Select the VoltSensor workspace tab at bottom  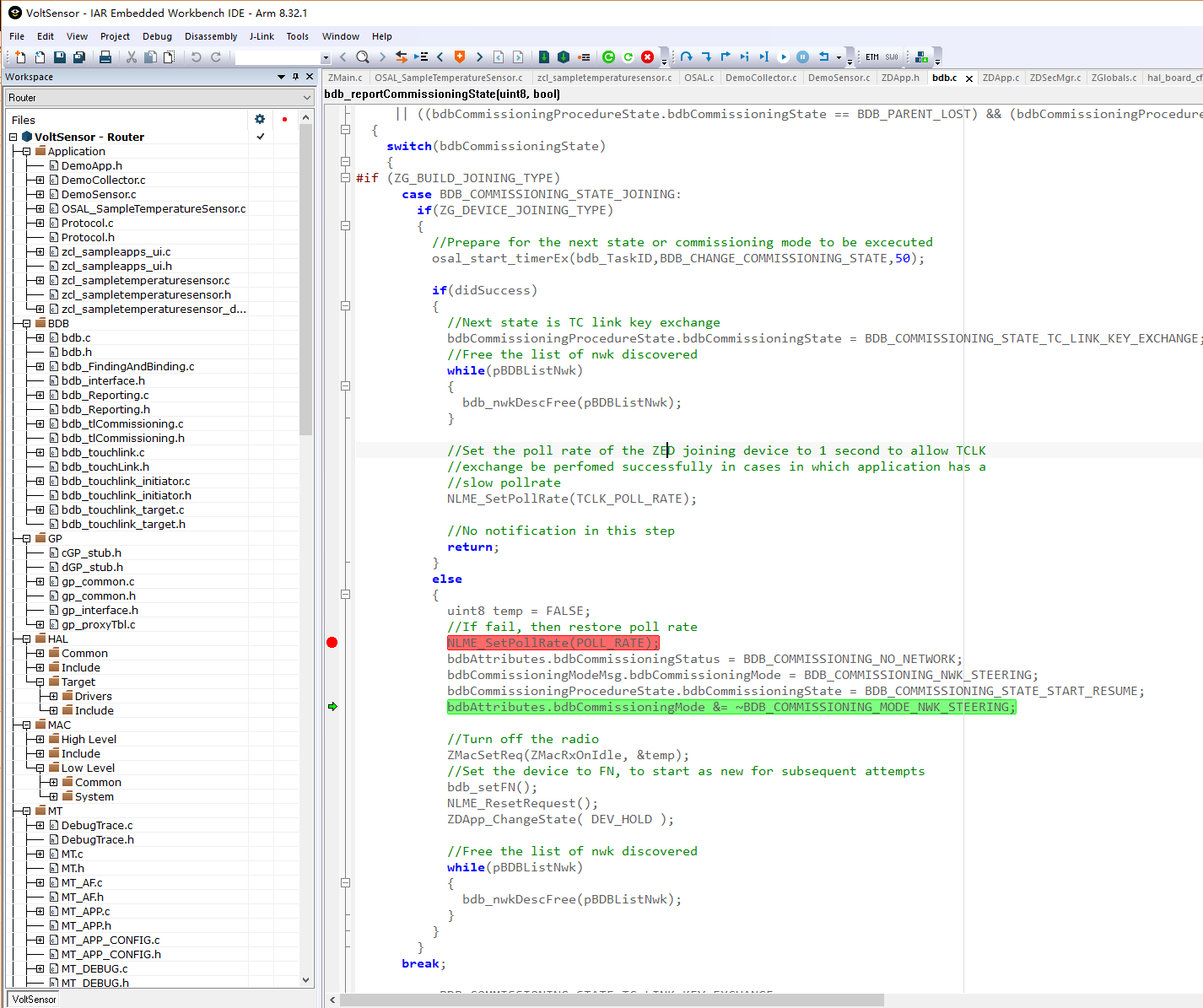(34, 1000)
